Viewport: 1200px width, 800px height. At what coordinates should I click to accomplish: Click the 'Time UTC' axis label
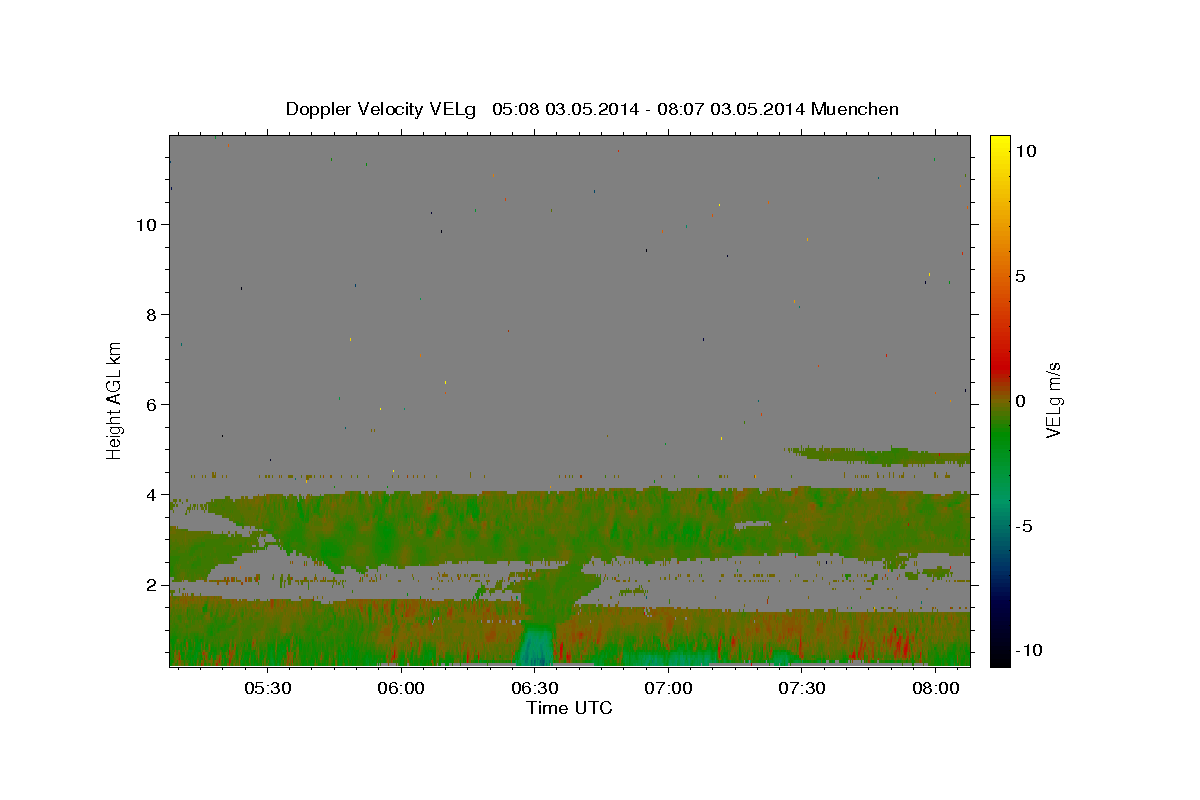[569, 708]
